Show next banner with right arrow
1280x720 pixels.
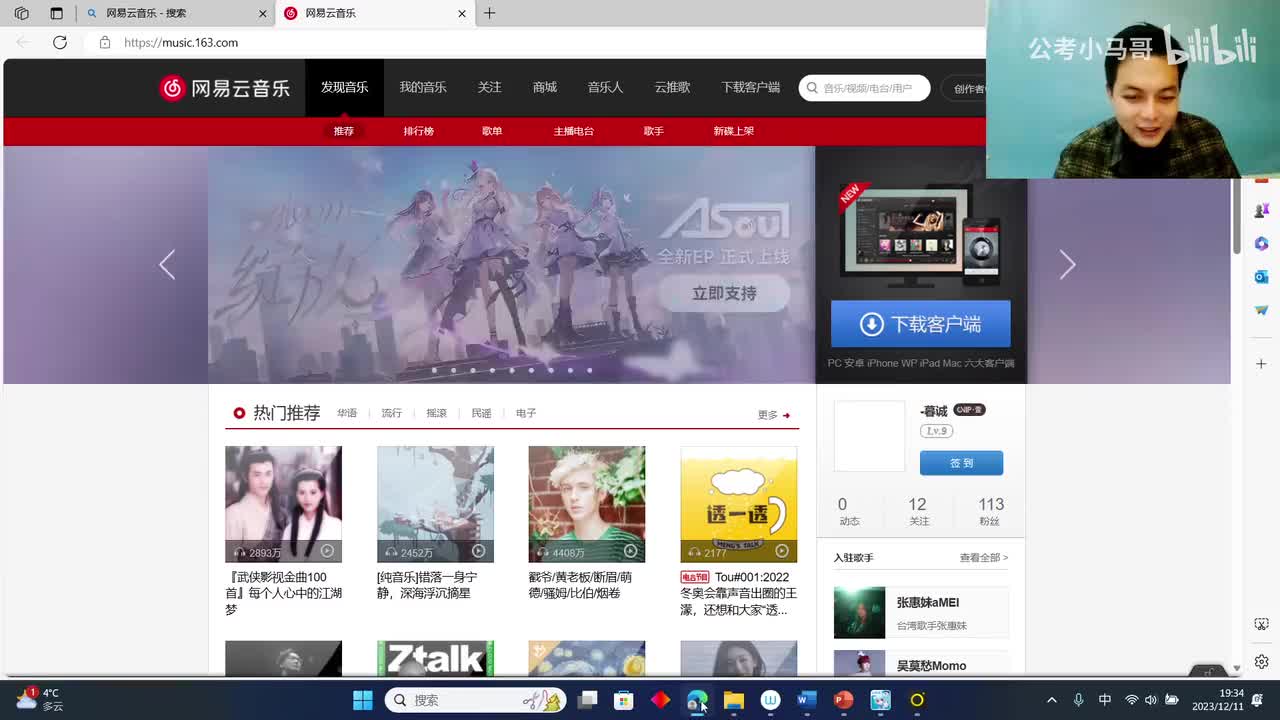click(1067, 265)
